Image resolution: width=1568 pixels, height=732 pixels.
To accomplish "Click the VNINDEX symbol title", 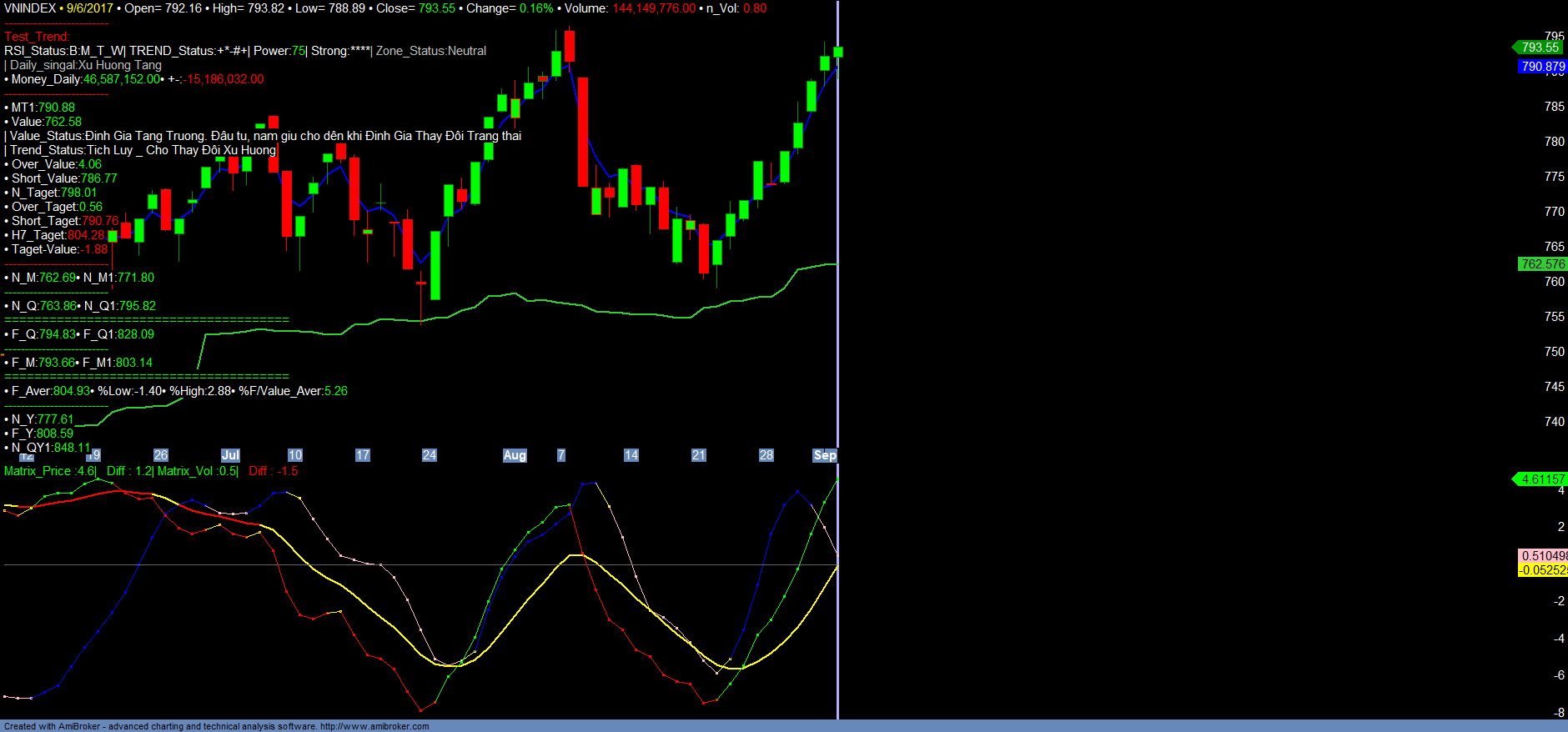I will click(30, 8).
